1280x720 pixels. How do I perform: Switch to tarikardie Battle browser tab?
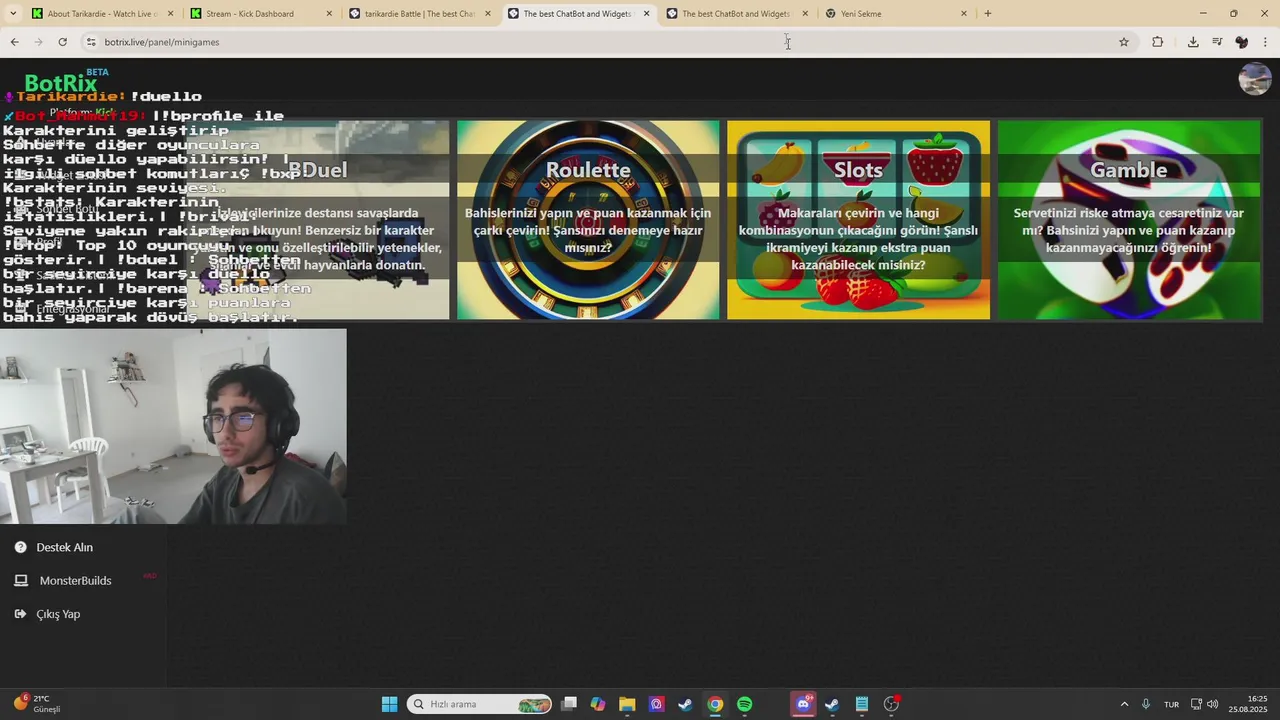pyautogui.click(x=420, y=14)
